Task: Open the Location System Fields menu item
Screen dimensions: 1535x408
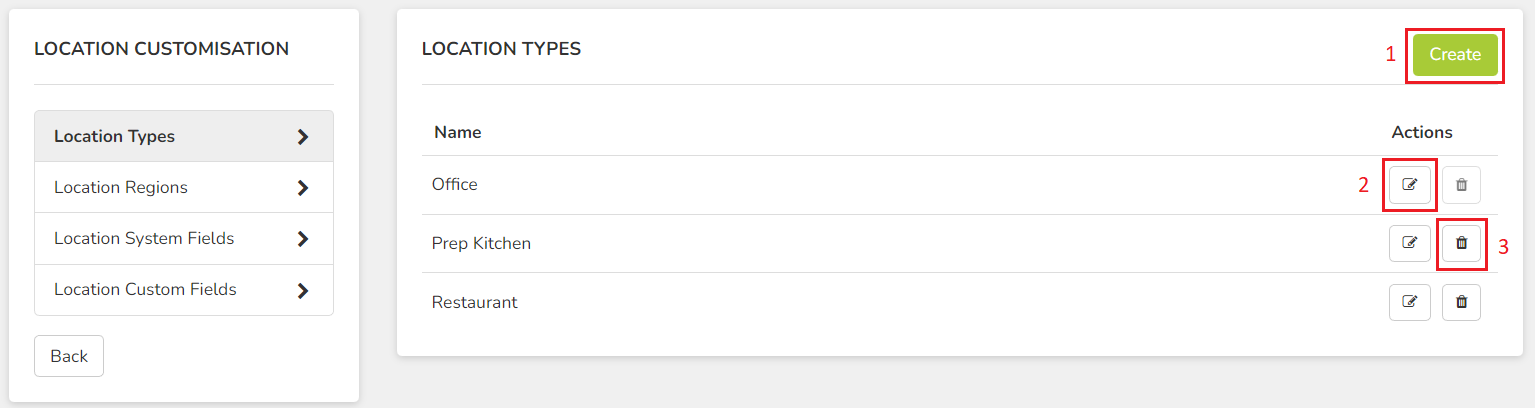Action: (184, 239)
